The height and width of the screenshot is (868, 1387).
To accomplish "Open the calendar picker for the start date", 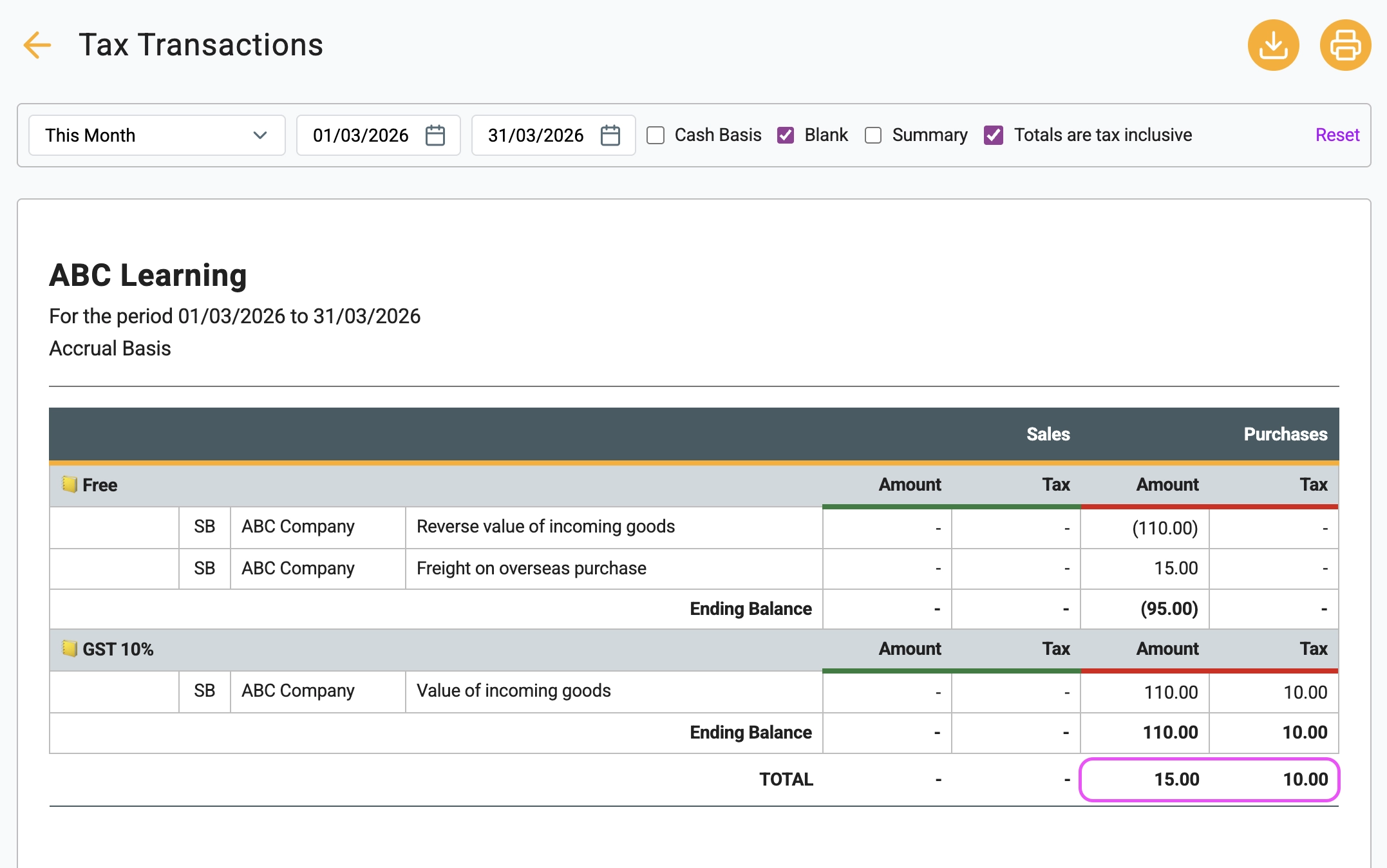I will (x=436, y=135).
